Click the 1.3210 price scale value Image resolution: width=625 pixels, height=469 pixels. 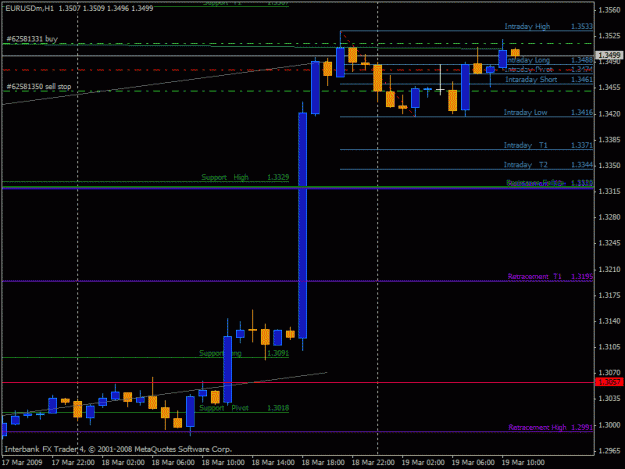609,269
